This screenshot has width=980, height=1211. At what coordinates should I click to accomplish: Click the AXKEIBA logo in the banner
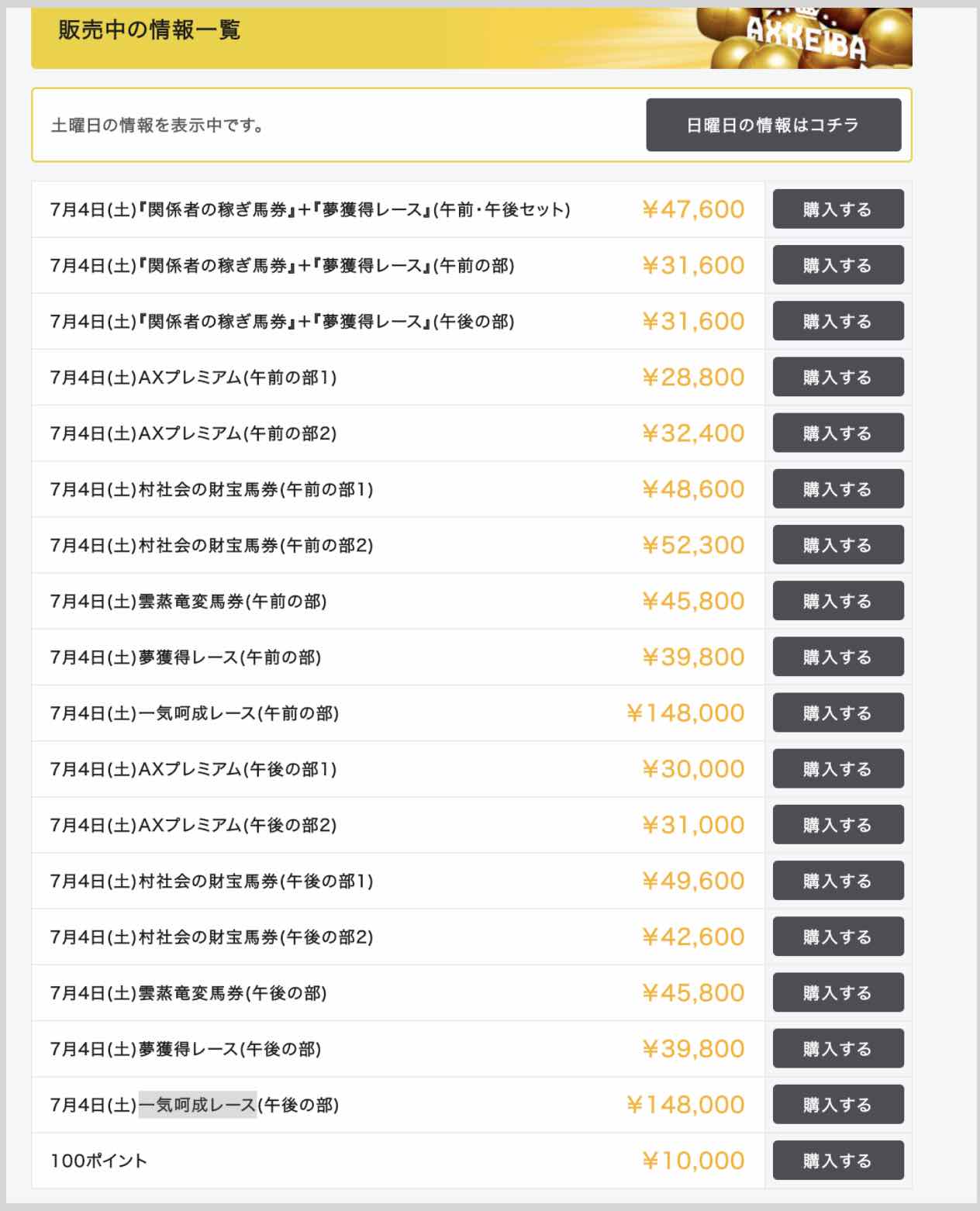coord(806,39)
